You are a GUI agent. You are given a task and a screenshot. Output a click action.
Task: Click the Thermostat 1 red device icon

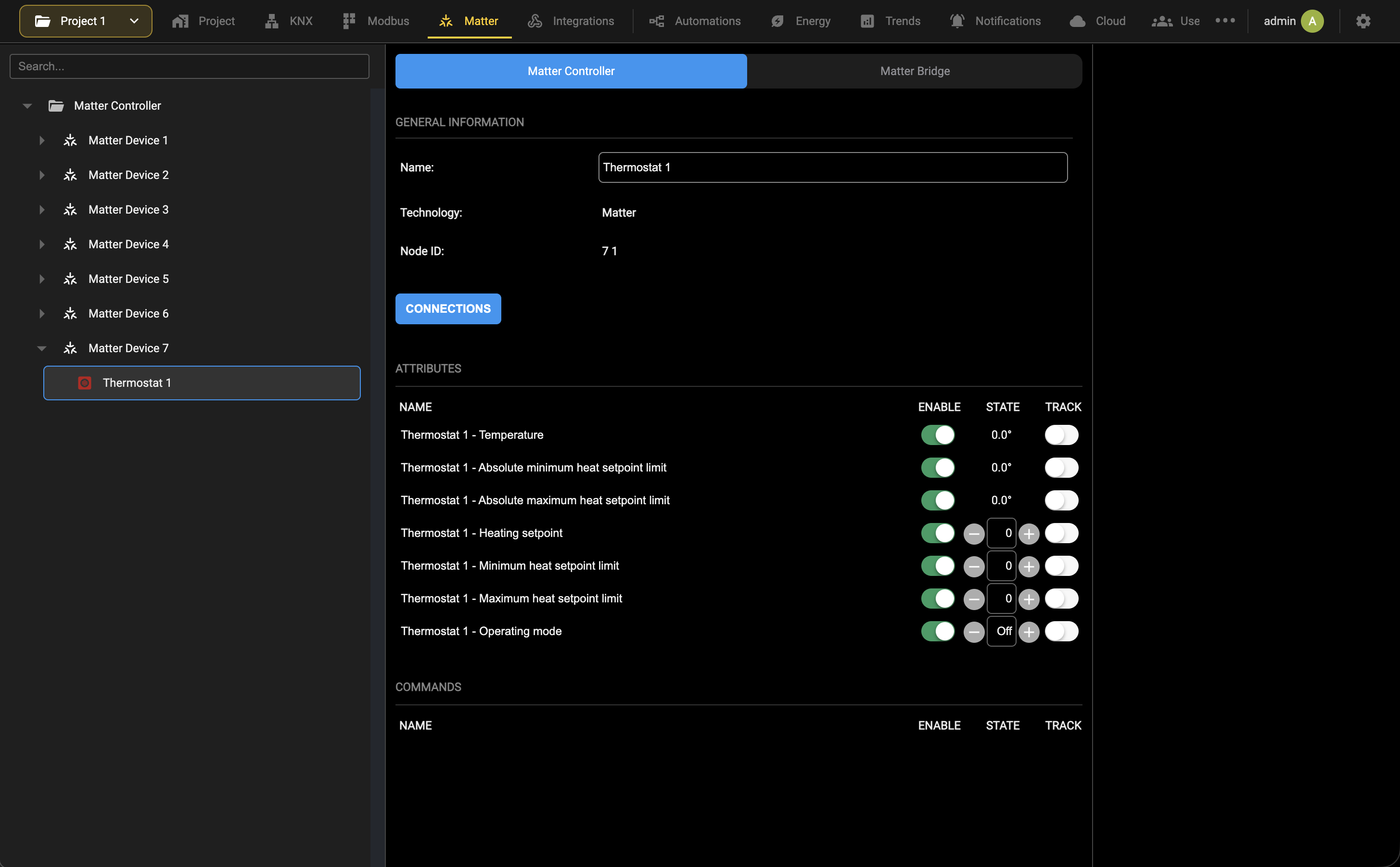(84, 383)
